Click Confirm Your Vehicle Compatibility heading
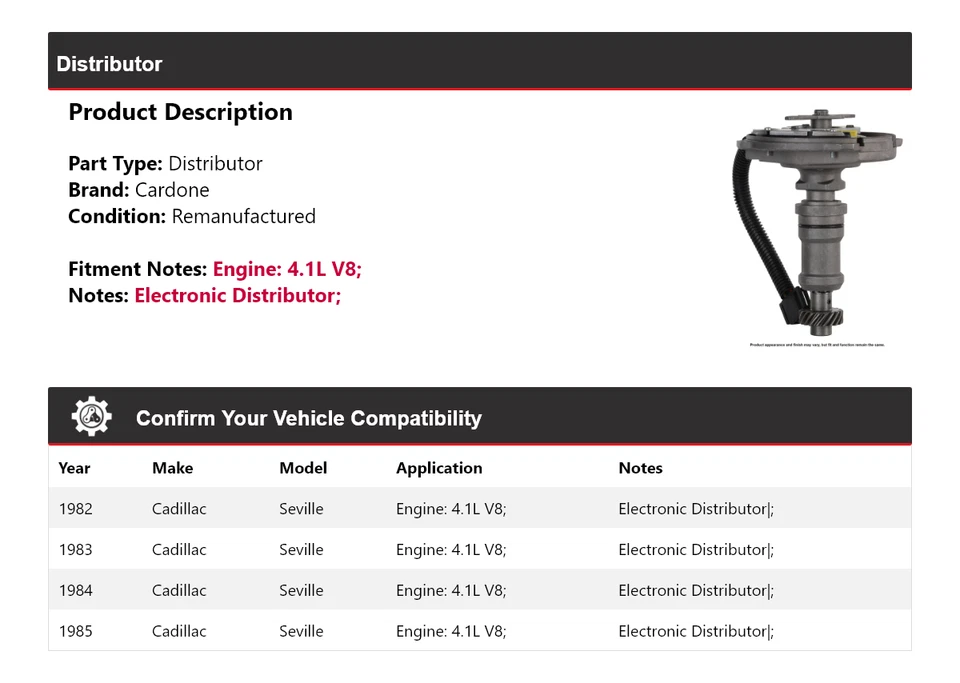 tap(308, 419)
